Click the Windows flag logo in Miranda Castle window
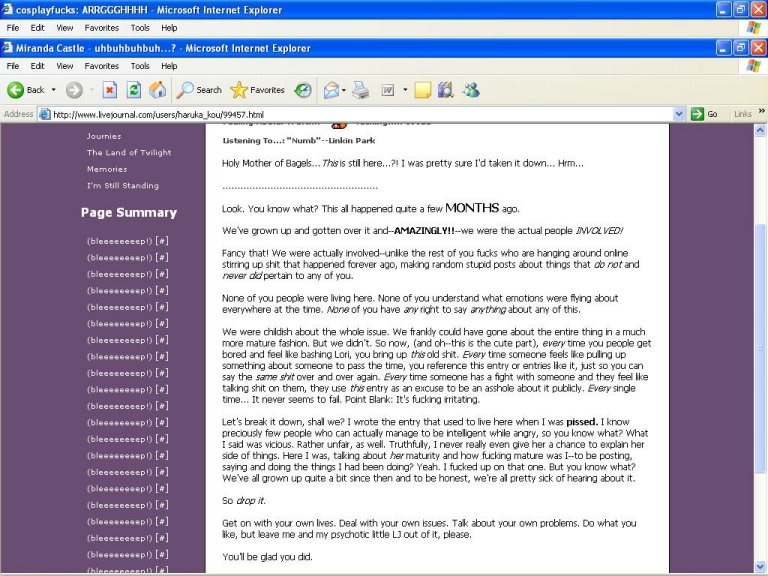Image resolution: width=768 pixels, height=576 pixels. [x=754, y=66]
